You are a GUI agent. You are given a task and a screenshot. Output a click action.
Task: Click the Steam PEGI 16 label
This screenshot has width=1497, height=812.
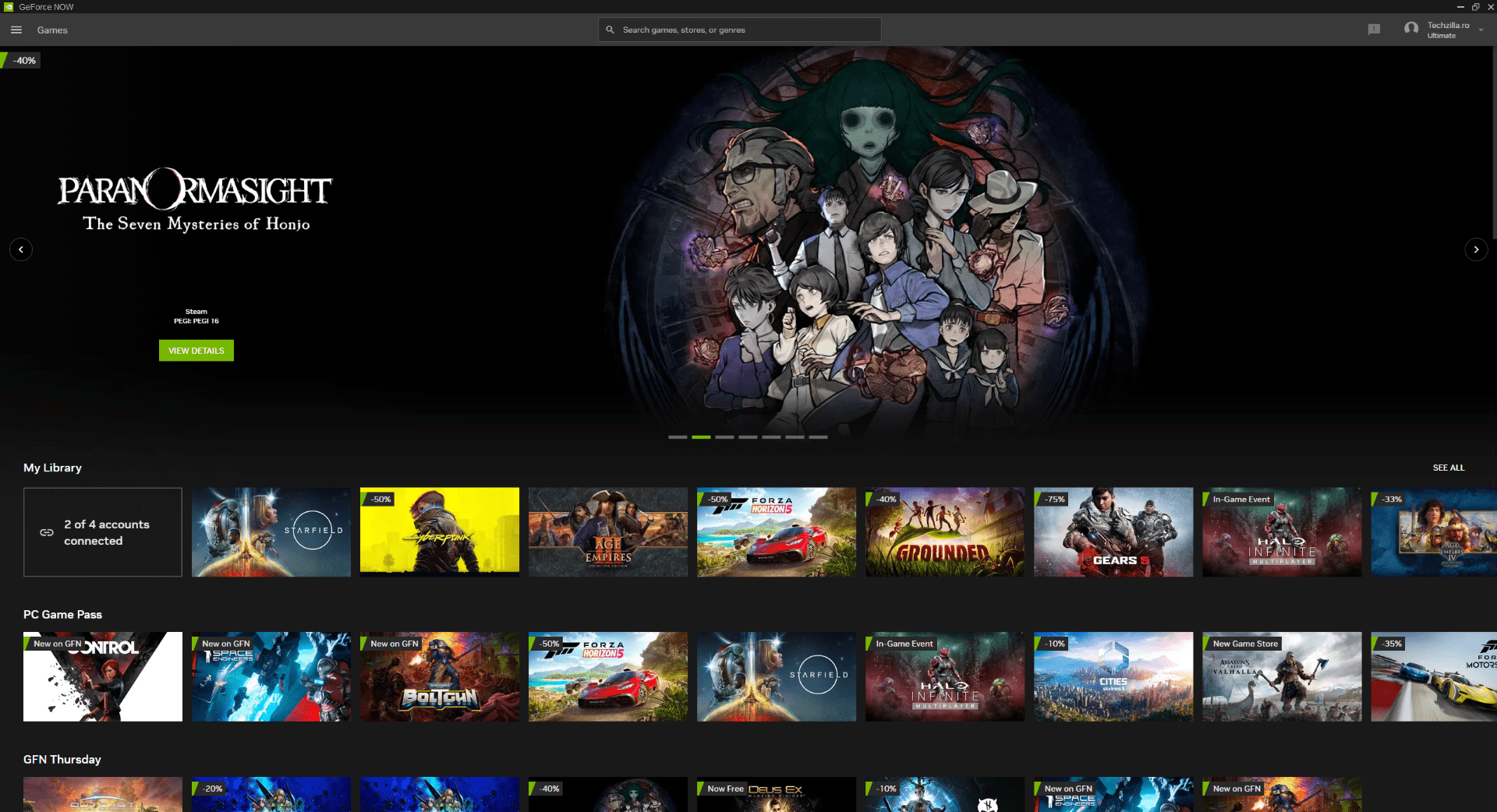coord(196,316)
